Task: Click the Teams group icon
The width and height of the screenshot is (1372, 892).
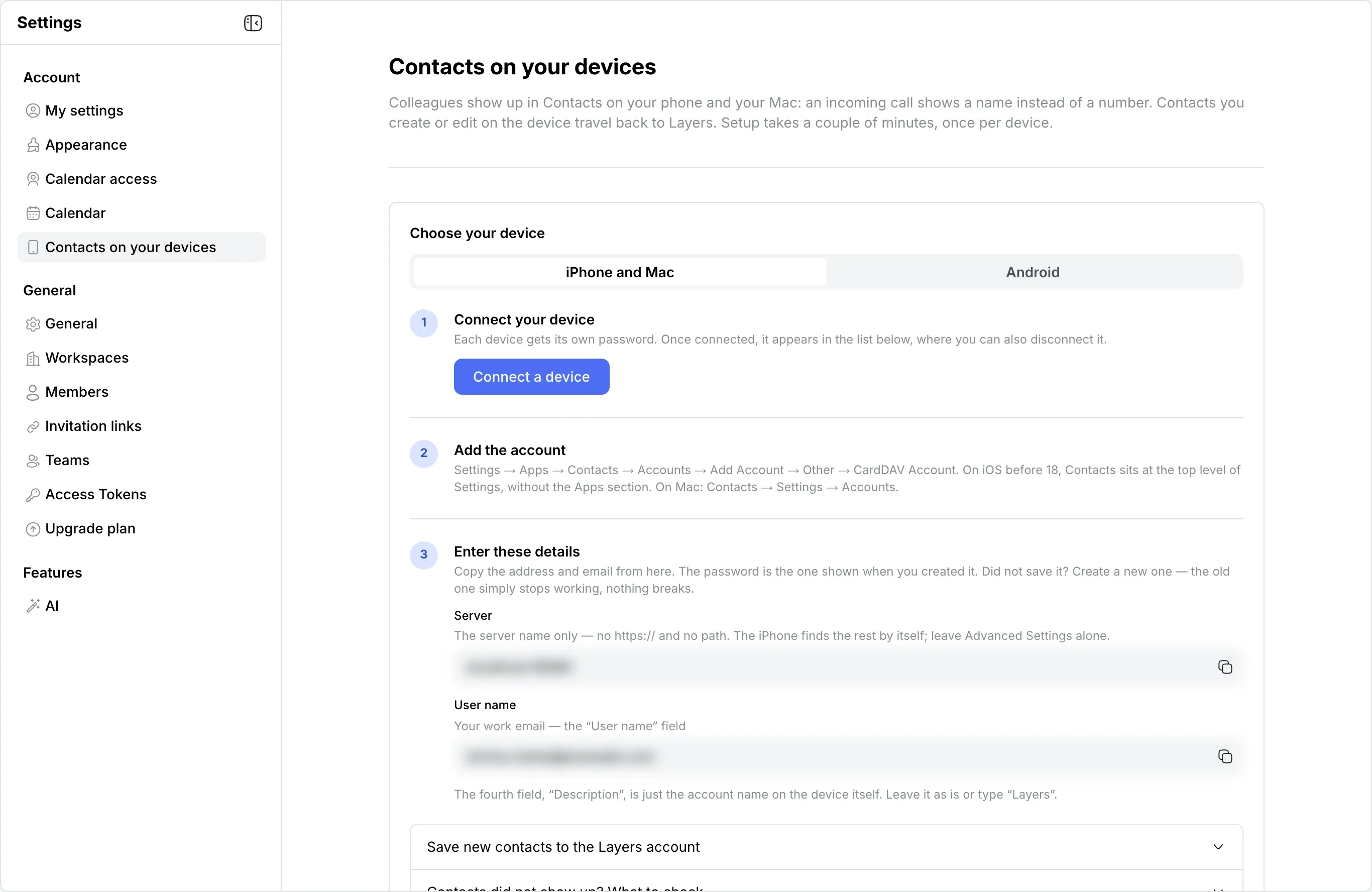Action: pos(33,461)
